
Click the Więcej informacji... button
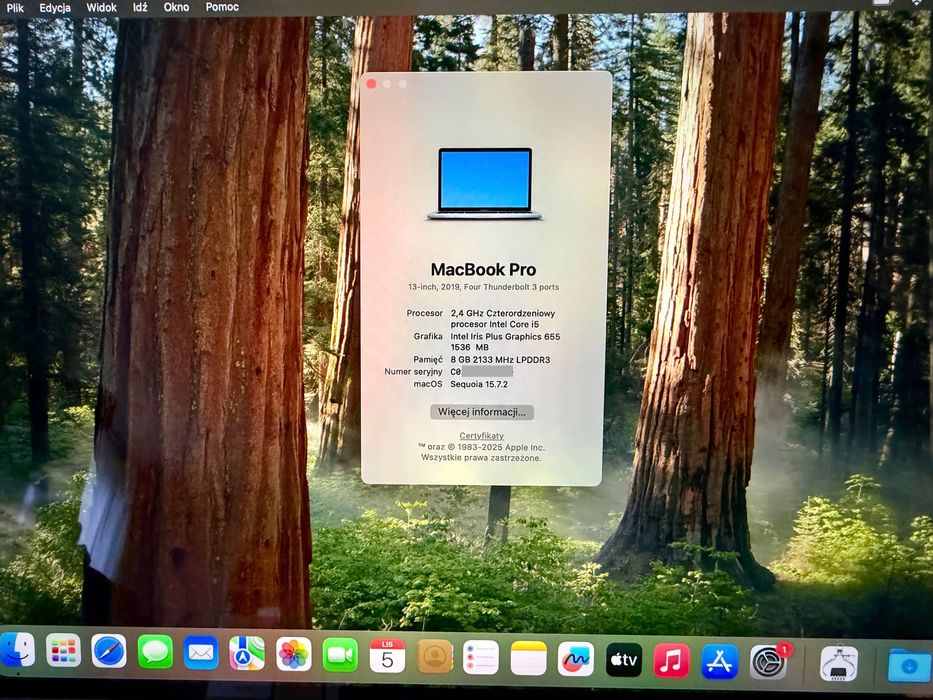point(482,412)
